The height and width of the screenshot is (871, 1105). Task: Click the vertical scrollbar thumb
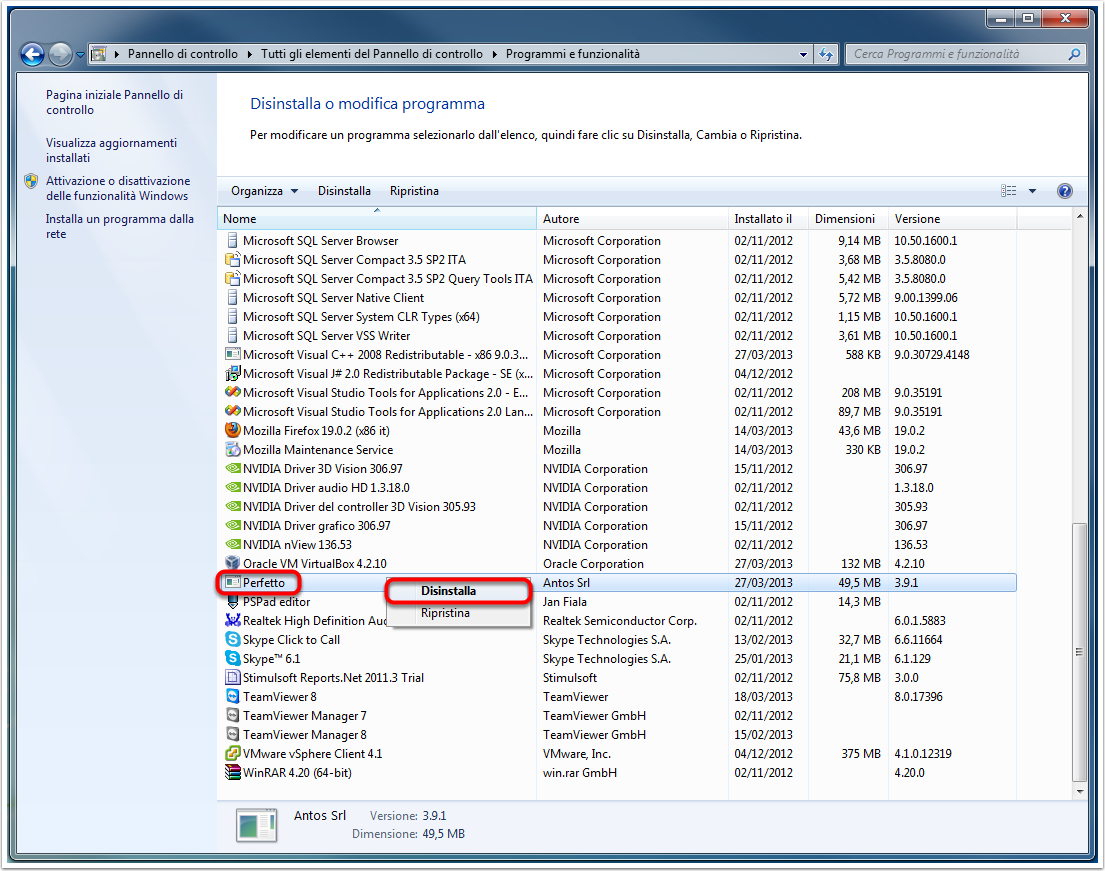tap(1080, 652)
